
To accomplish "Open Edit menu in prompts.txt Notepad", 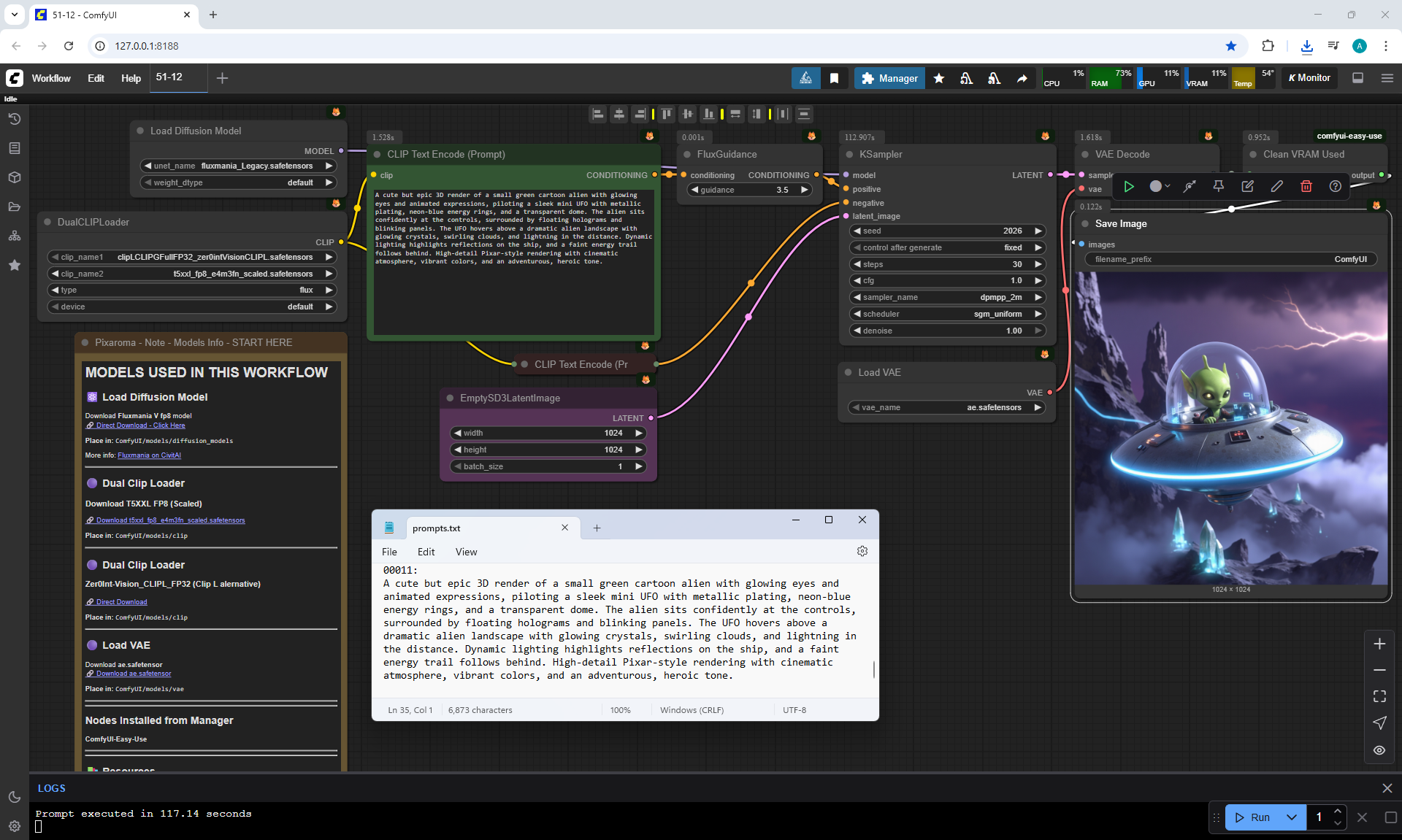I will pyautogui.click(x=426, y=552).
